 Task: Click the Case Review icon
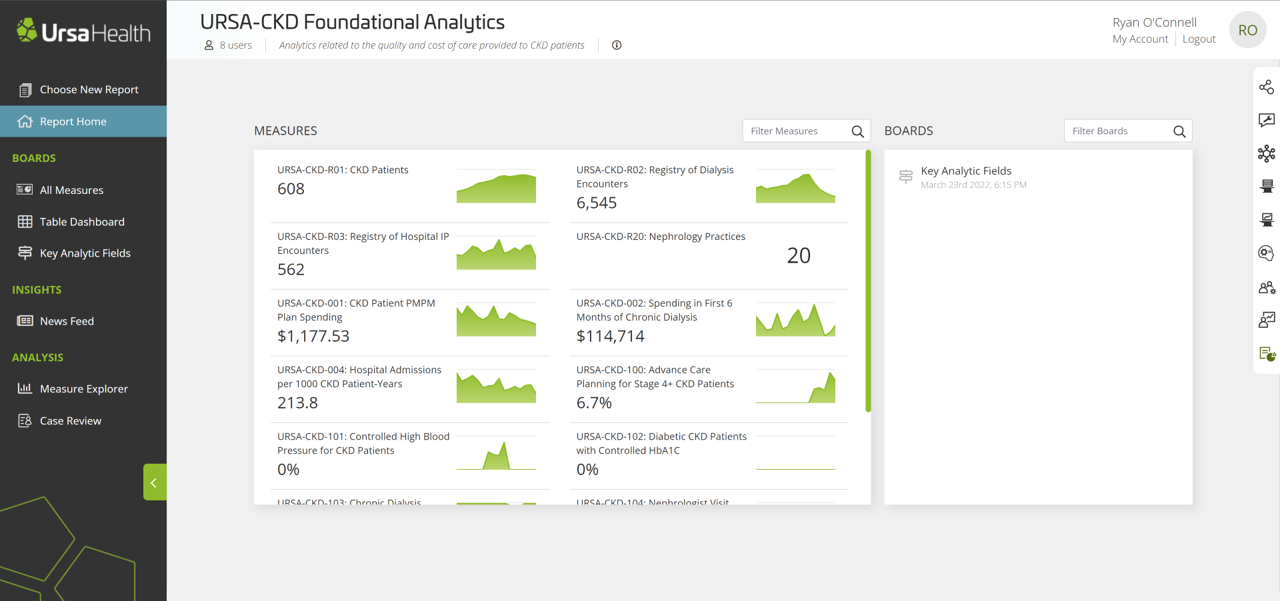tap(25, 421)
